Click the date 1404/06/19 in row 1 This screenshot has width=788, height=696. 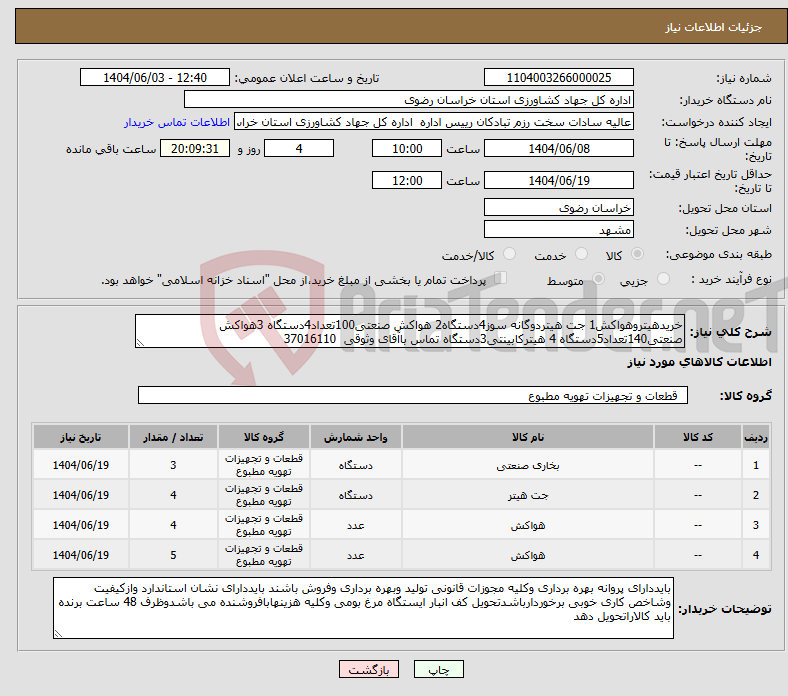(80, 465)
